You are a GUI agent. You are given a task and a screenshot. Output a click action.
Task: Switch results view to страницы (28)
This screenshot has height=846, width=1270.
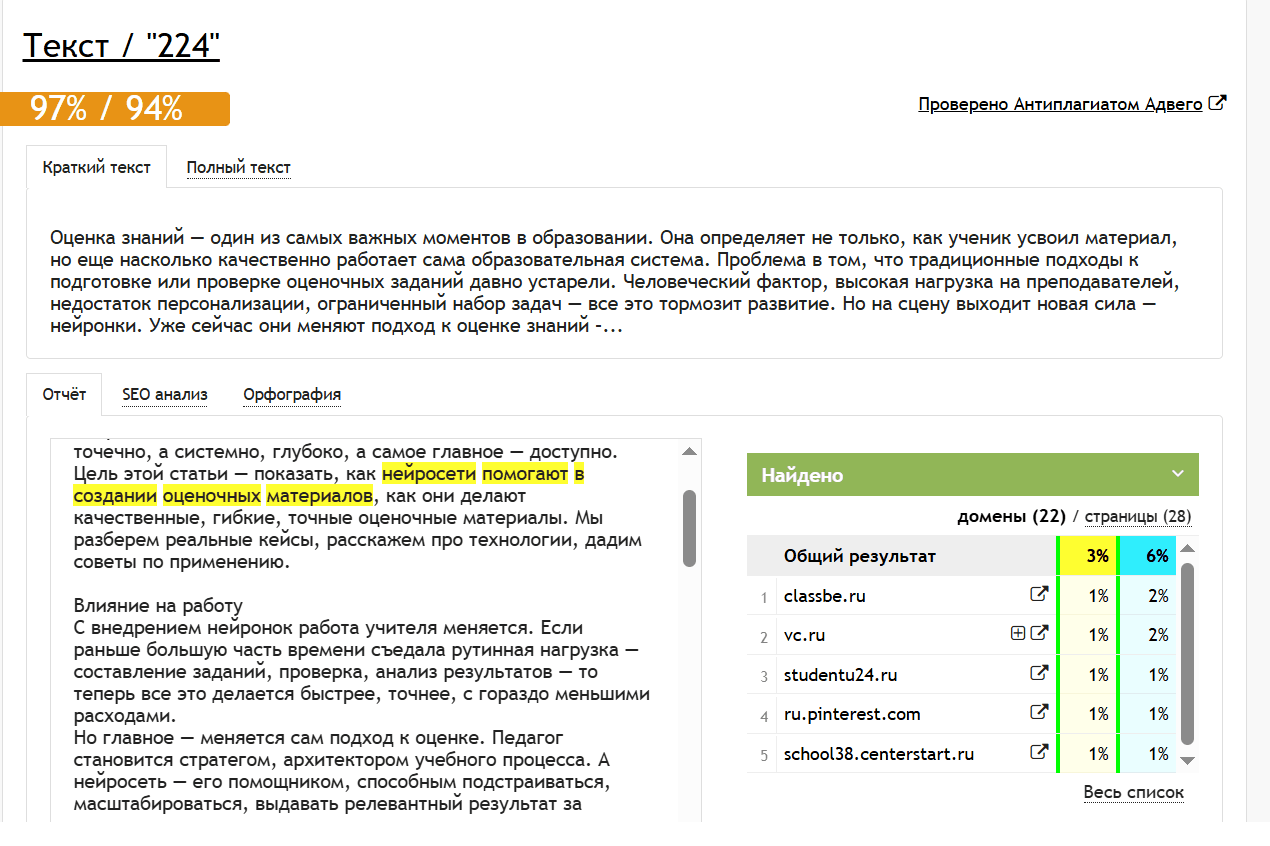coord(1138,517)
